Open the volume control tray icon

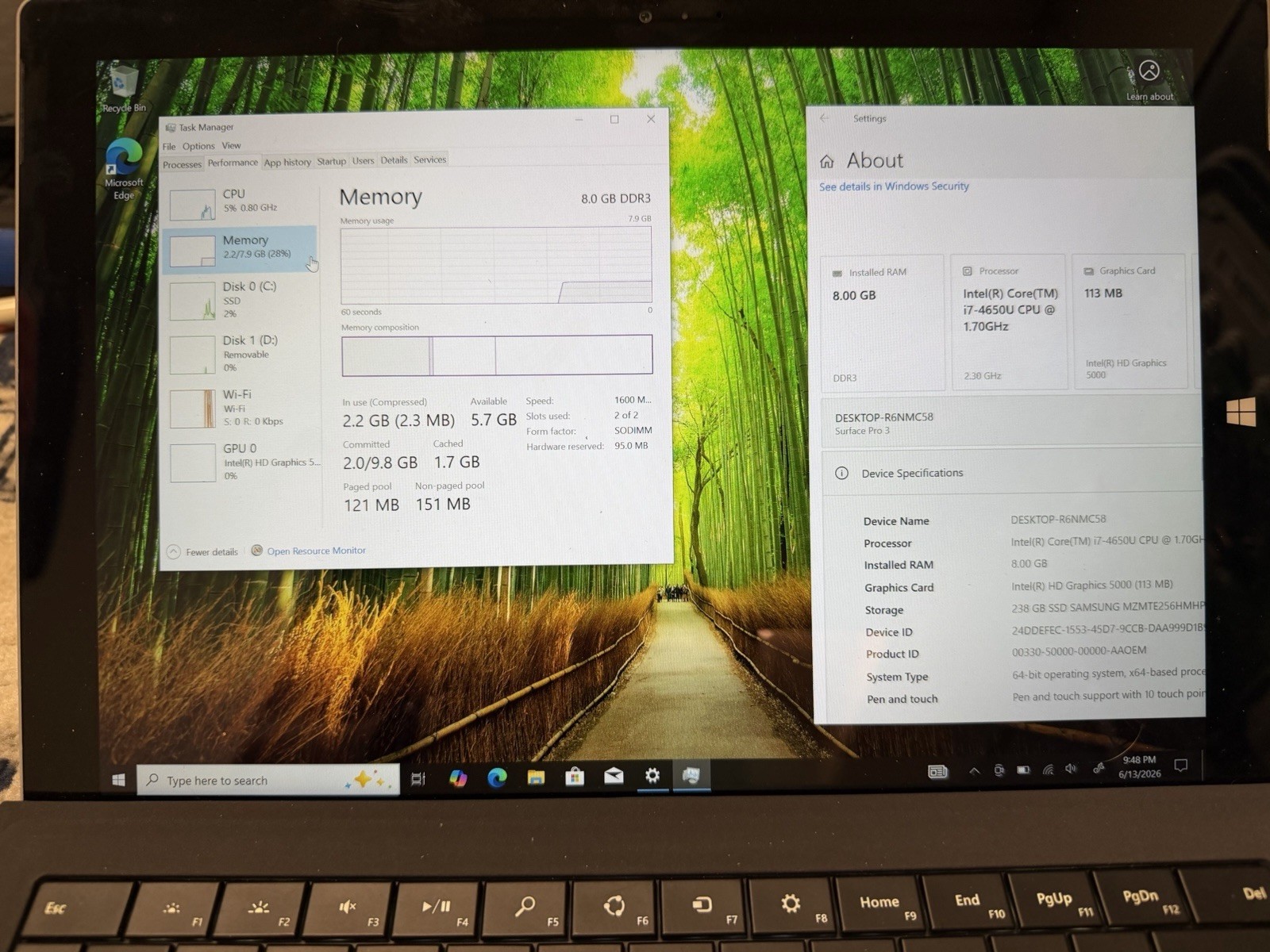(1072, 768)
